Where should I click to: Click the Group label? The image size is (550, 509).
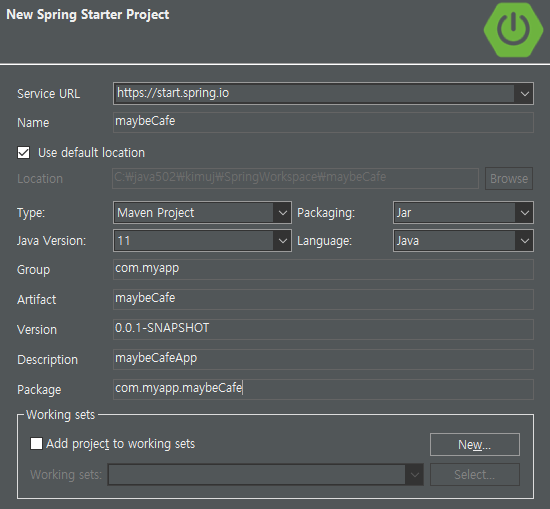click(x=33, y=270)
